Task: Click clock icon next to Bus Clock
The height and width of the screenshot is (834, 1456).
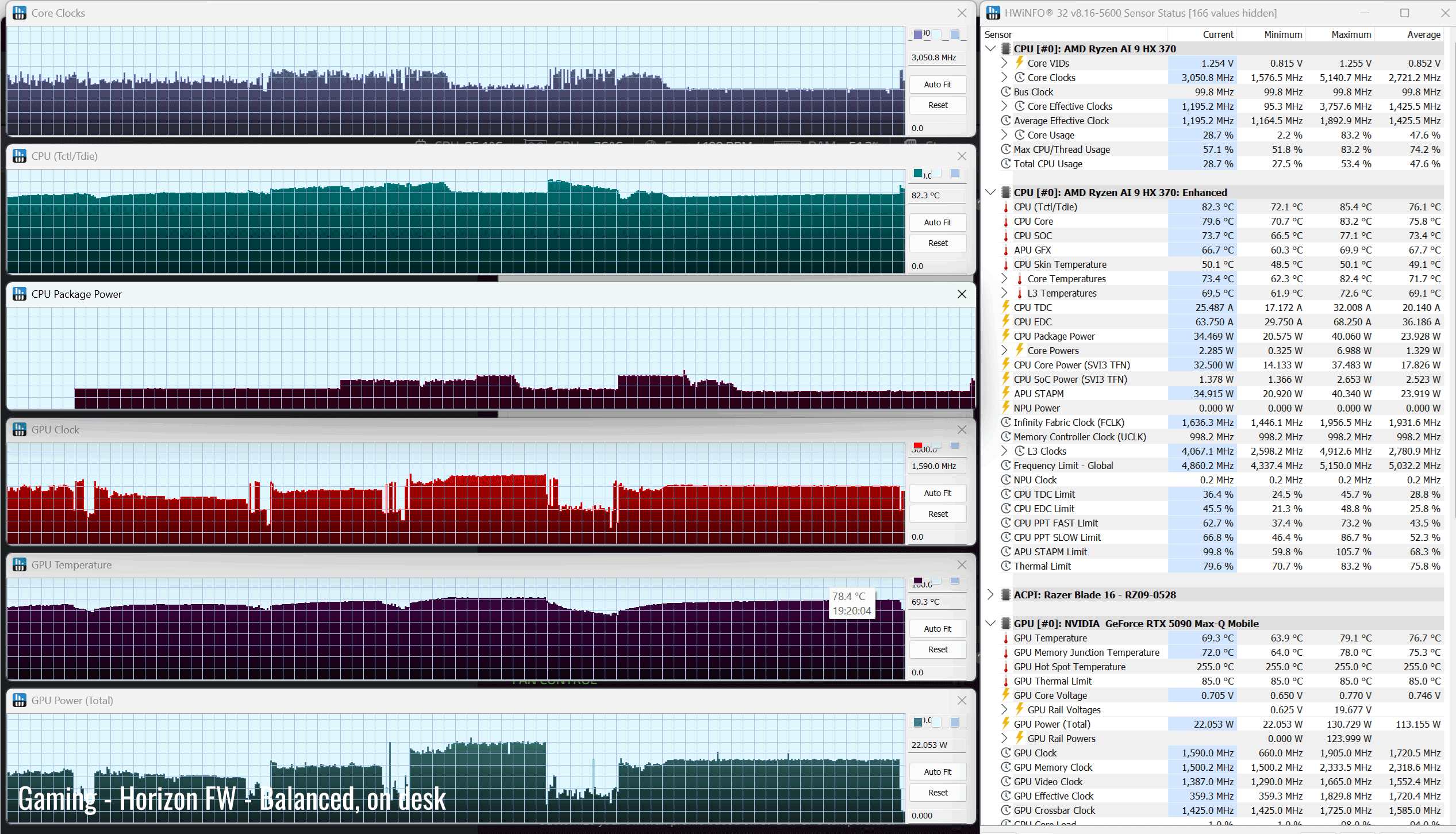Action: tap(1006, 92)
